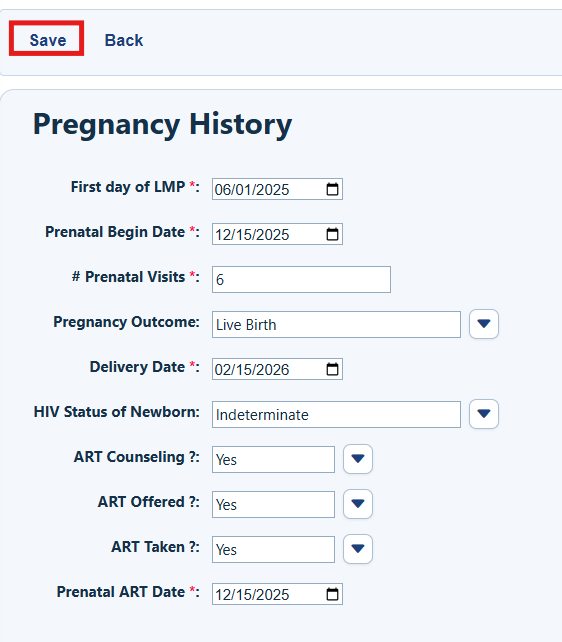This screenshot has width=562, height=642.
Task: Select the Prenatal Begin Date text field
Action: click(277, 234)
